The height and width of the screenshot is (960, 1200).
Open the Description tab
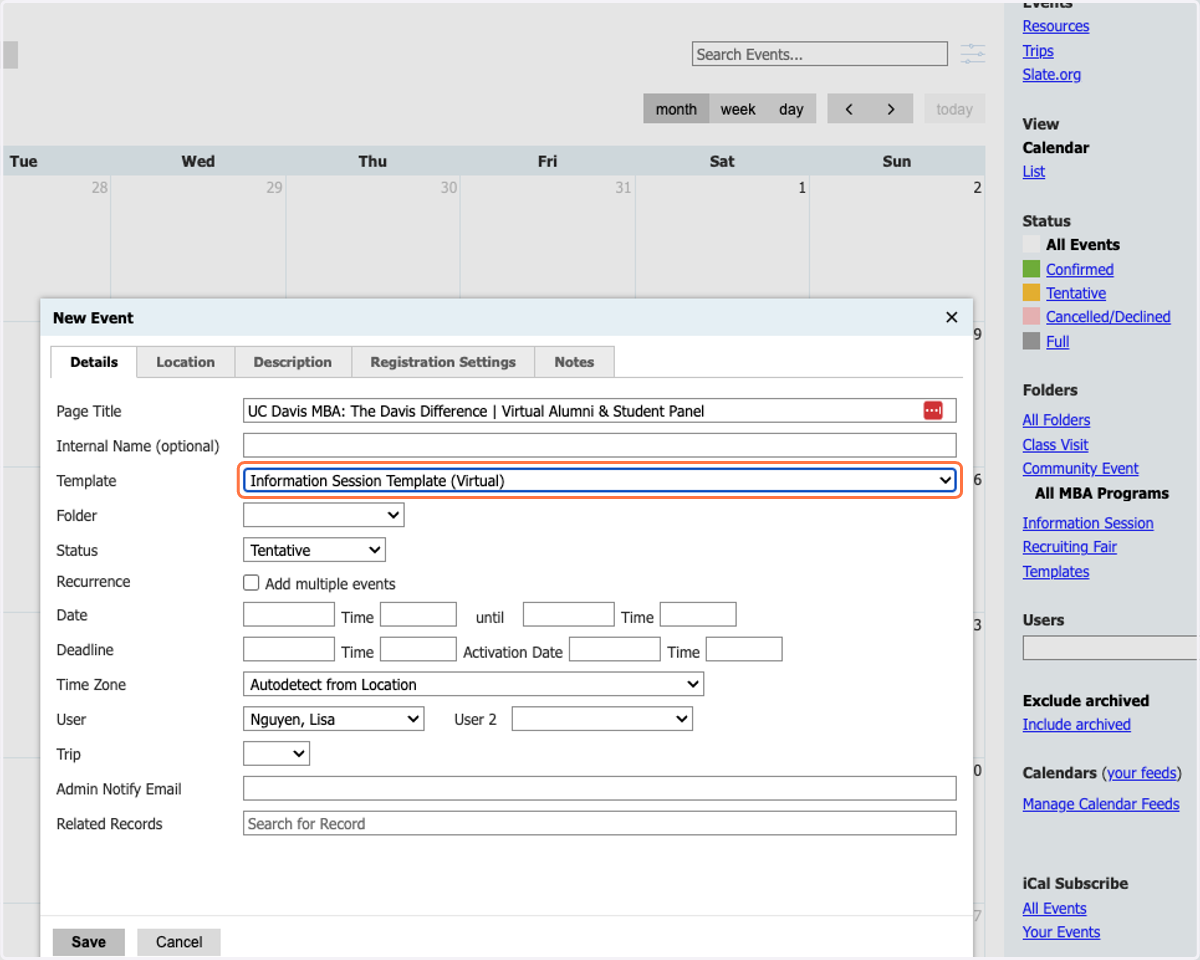click(292, 362)
